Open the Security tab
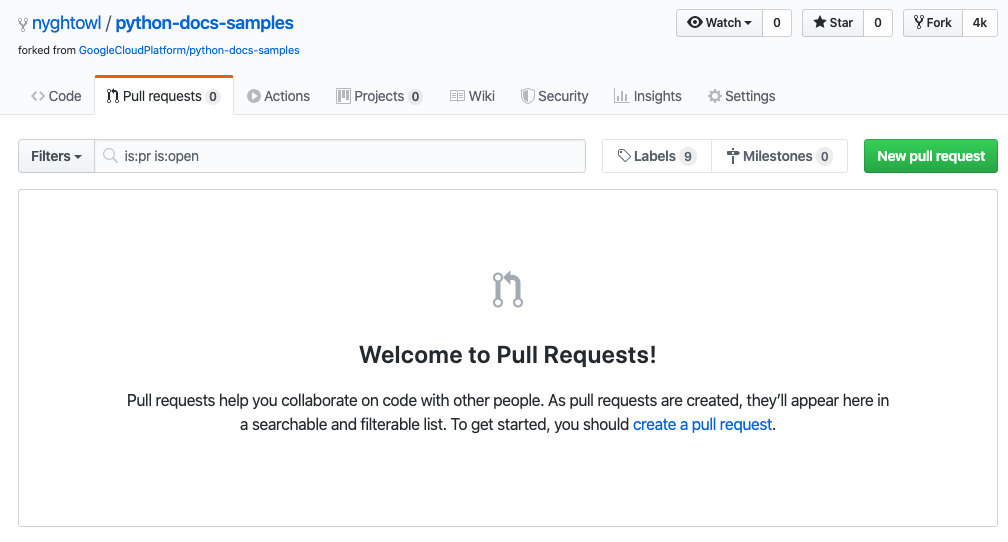 tap(554, 96)
